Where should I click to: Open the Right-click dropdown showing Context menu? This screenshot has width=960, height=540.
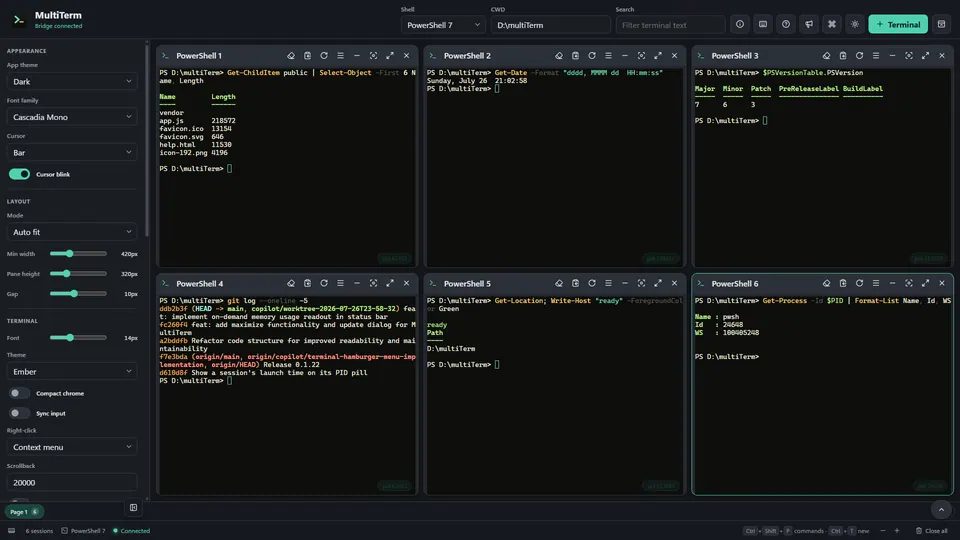coord(72,447)
